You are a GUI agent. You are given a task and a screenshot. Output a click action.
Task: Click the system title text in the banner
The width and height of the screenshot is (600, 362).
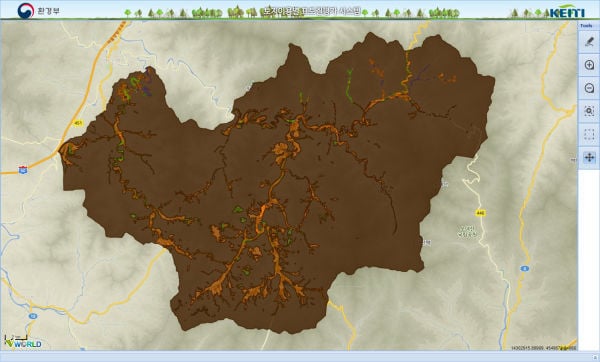[312, 11]
